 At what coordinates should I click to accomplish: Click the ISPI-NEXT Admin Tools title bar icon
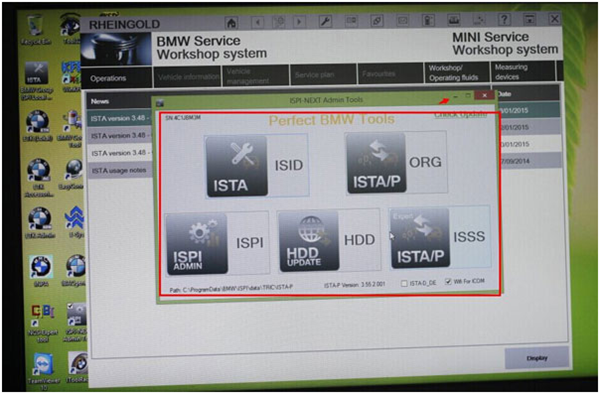point(160,103)
